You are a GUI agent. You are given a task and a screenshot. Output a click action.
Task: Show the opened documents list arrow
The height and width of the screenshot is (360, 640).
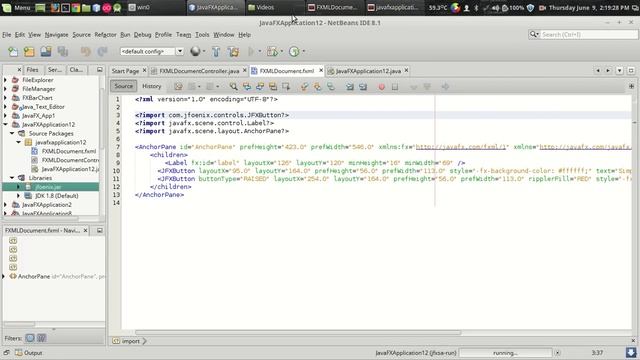coord(620,71)
